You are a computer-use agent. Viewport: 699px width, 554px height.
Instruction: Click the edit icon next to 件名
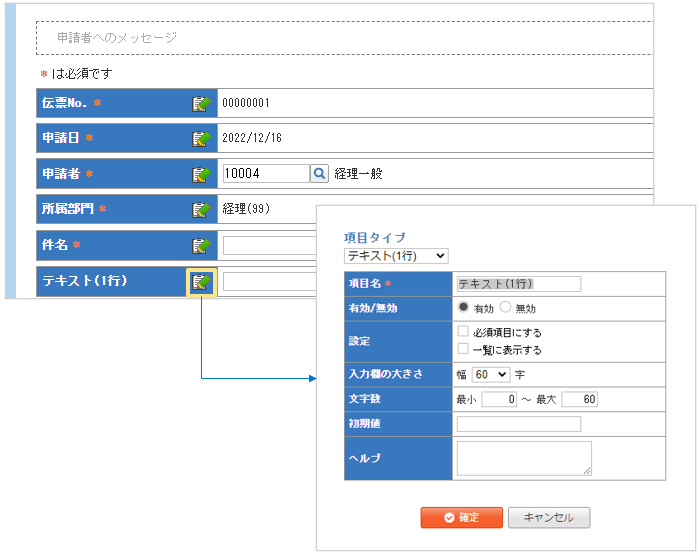pos(201,246)
